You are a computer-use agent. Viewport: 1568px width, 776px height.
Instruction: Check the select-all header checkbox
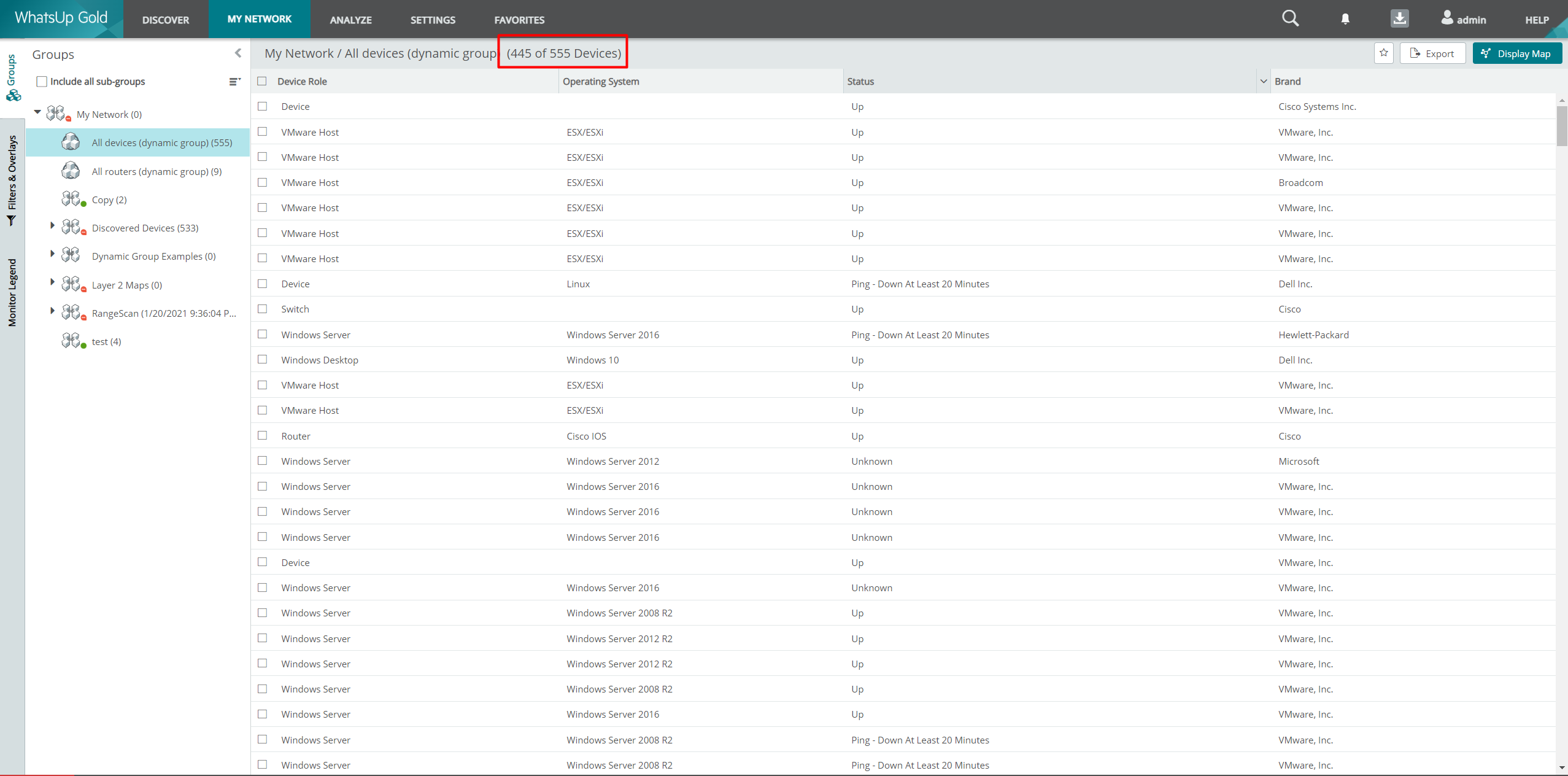tap(262, 81)
